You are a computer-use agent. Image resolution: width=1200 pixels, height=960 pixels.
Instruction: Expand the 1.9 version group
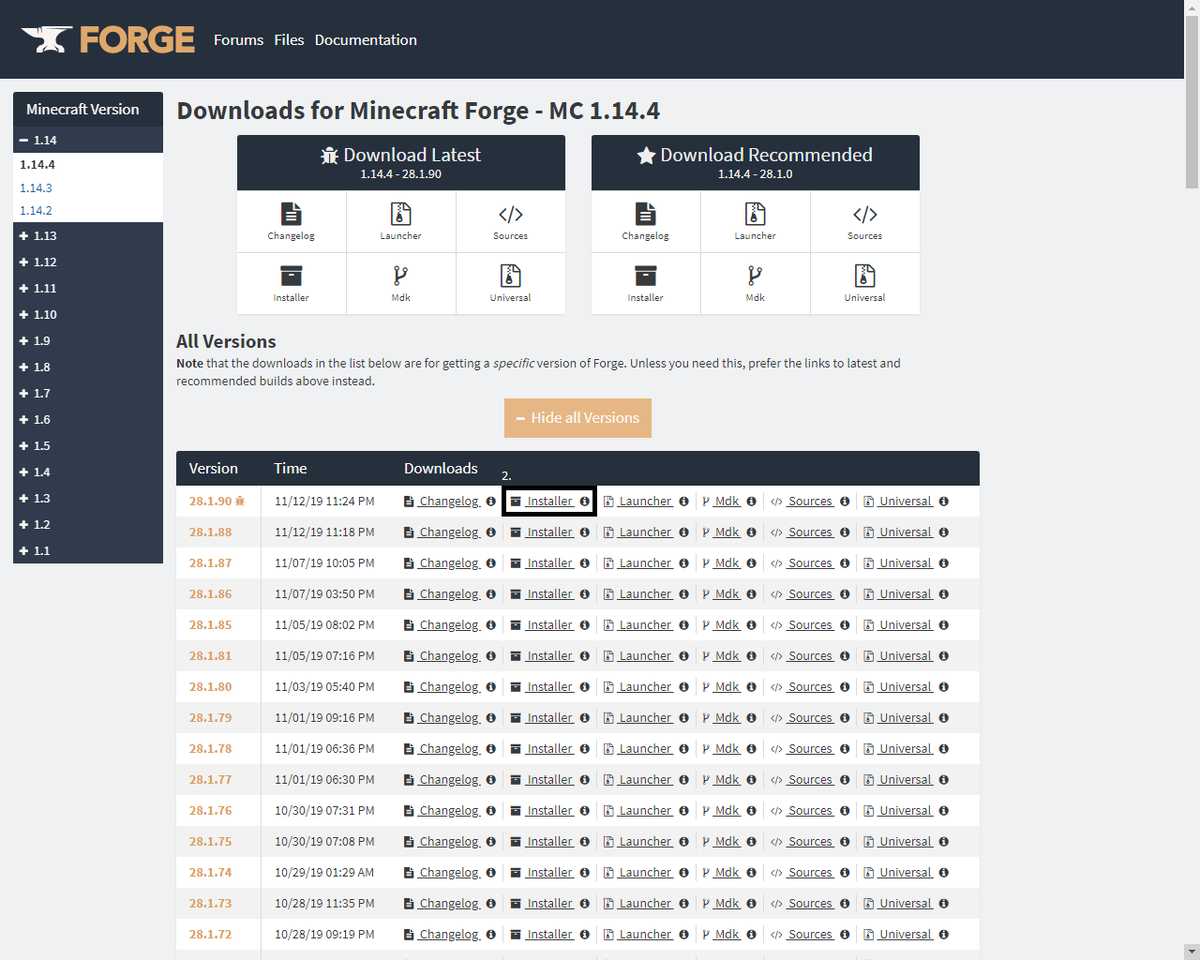point(88,341)
